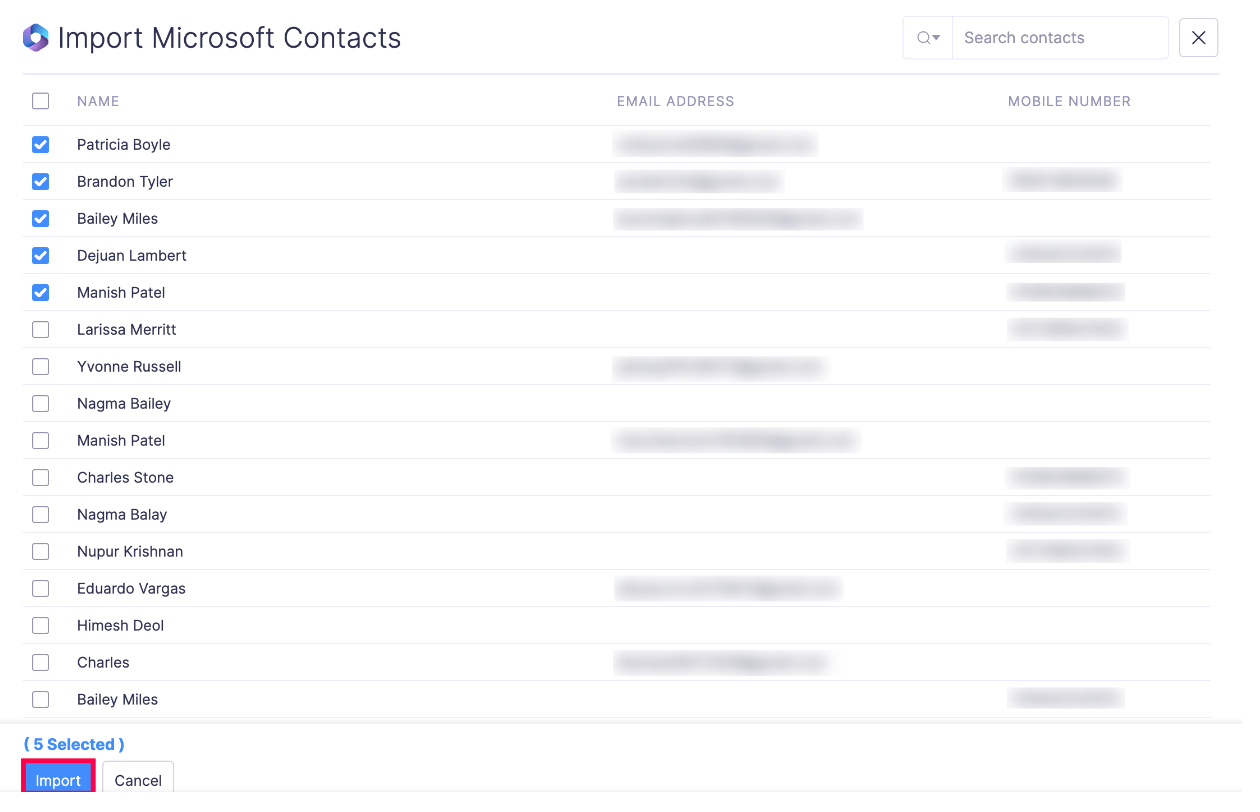1260x812 pixels.
Task: Enable the Charles Stone checkbox
Action: [x=40, y=478]
